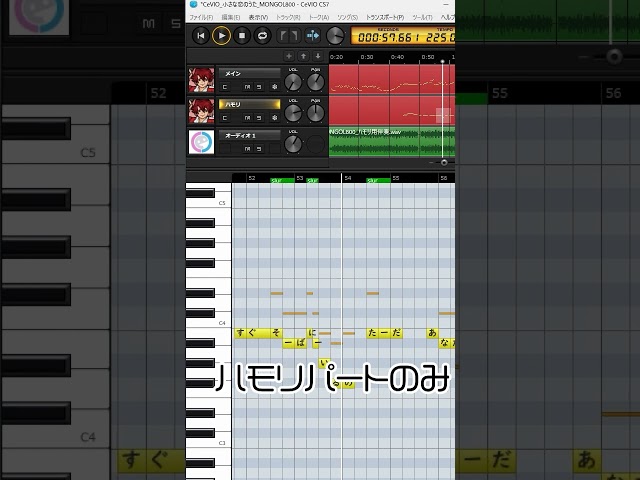Select the note with lyric ーば
This screenshot has width=640, height=480.
pos(294,343)
